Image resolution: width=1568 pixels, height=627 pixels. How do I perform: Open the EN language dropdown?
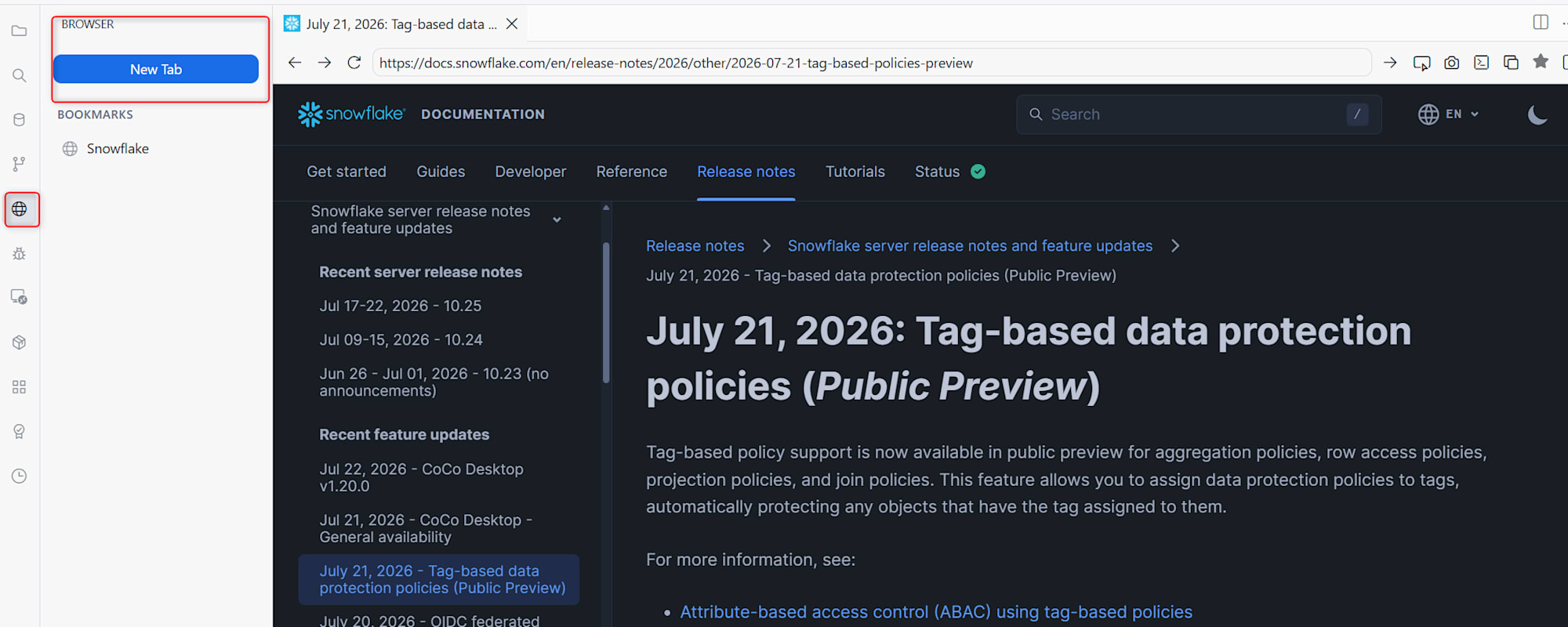(1449, 114)
